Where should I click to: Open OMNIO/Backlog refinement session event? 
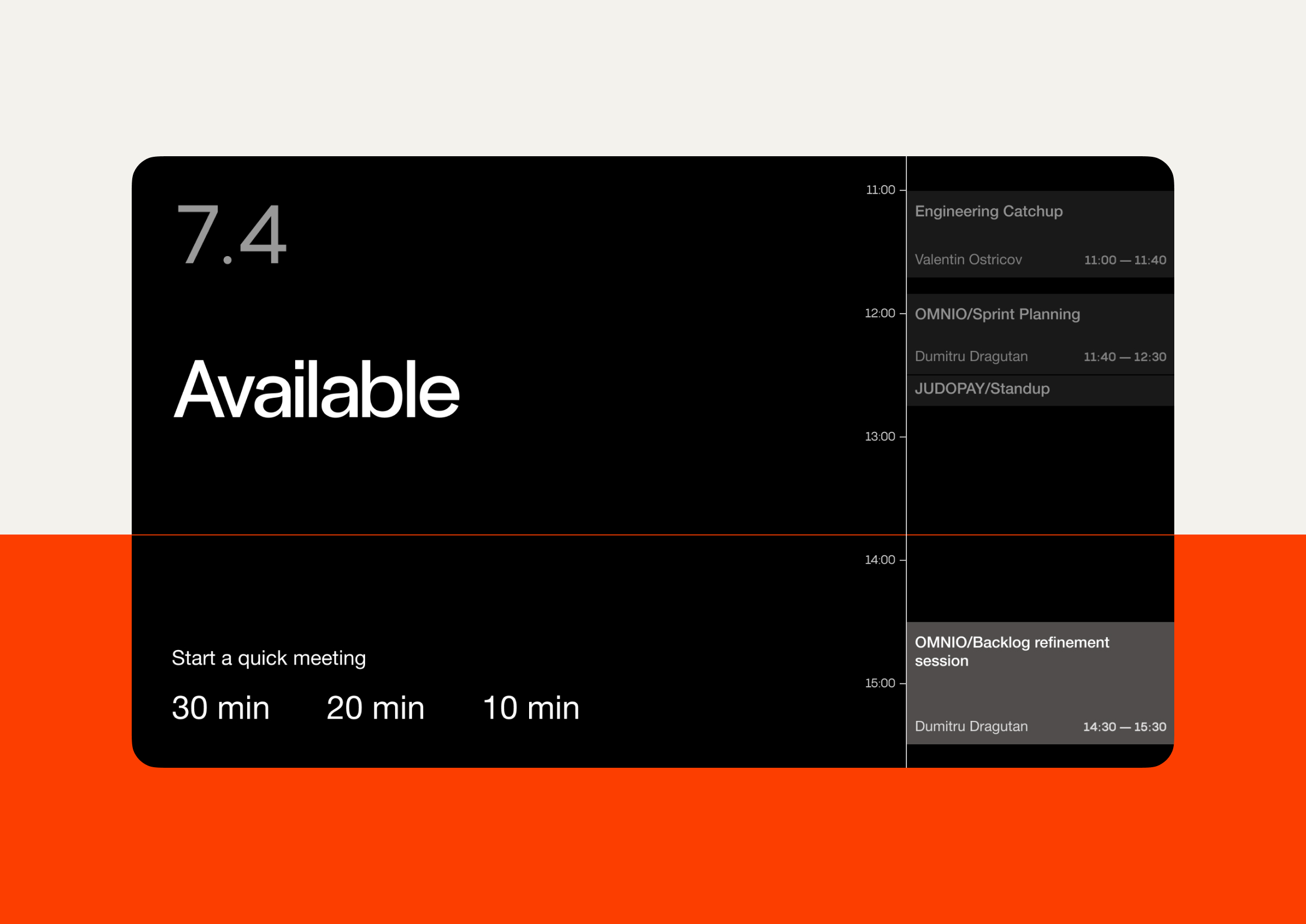point(1039,683)
